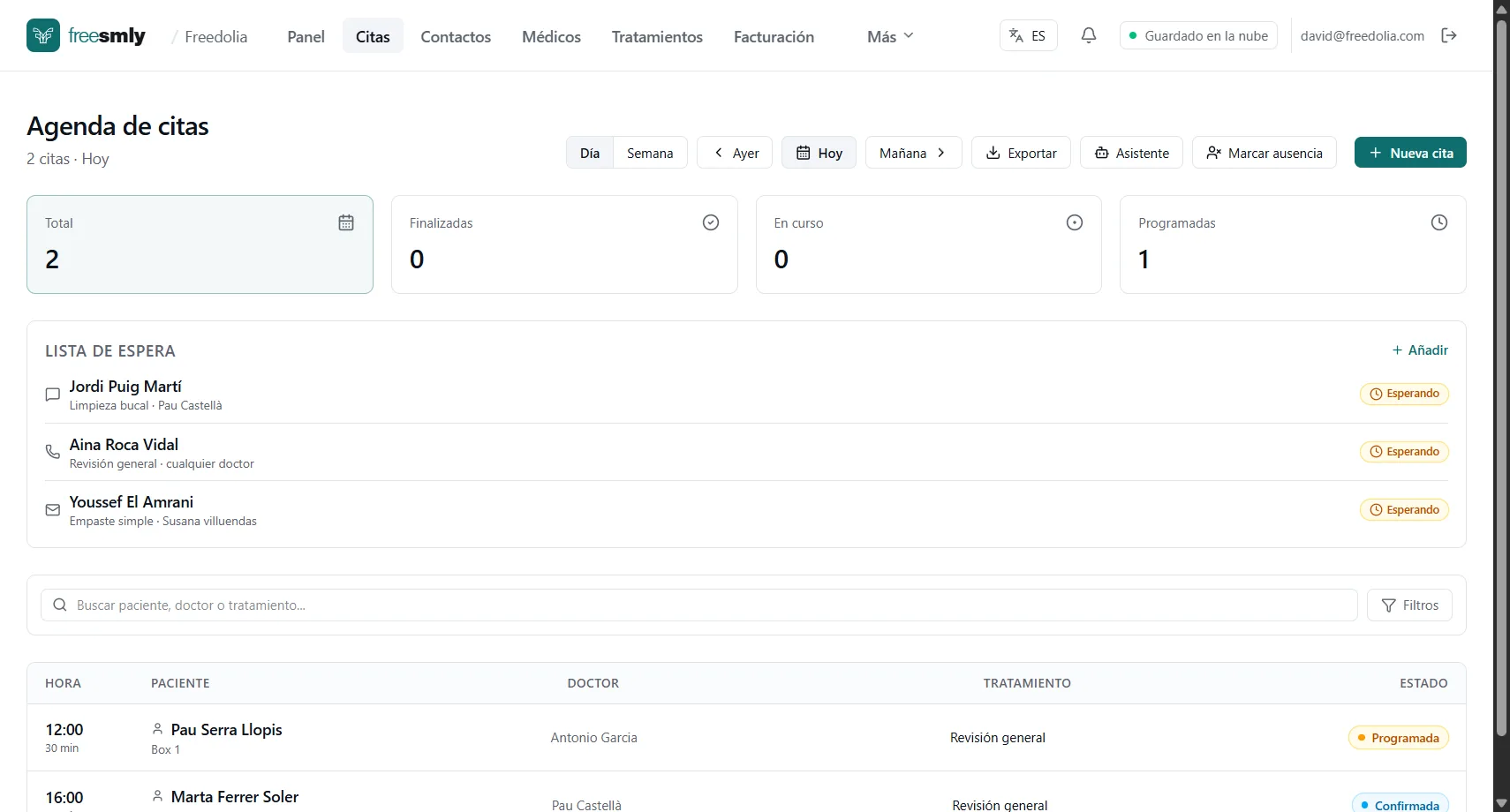Click the calendar icon in the Total card
1510x812 pixels.
(346, 222)
